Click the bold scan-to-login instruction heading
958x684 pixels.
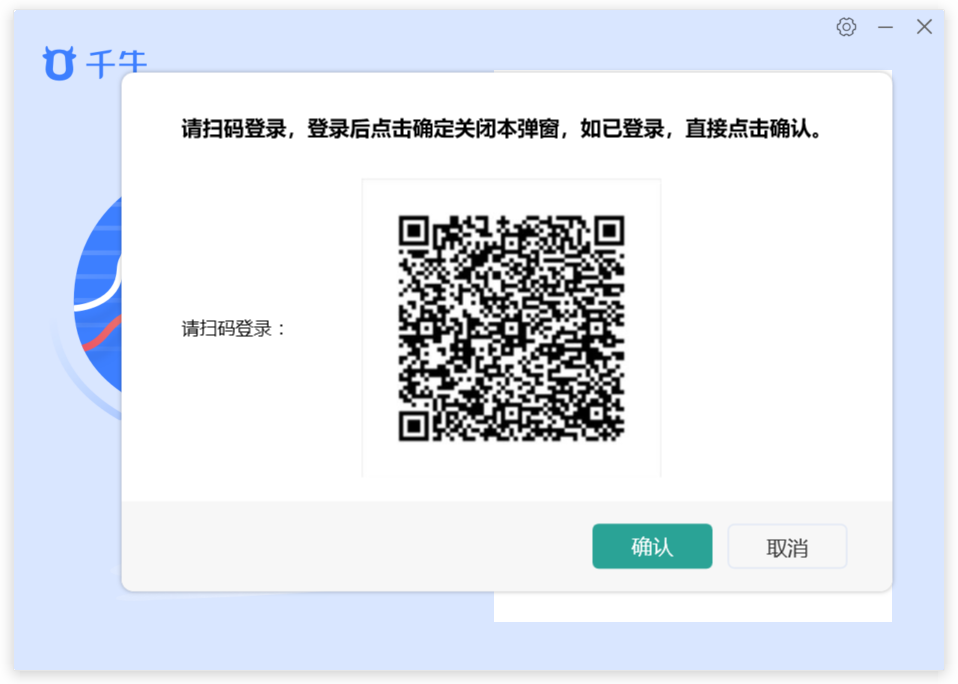point(501,128)
